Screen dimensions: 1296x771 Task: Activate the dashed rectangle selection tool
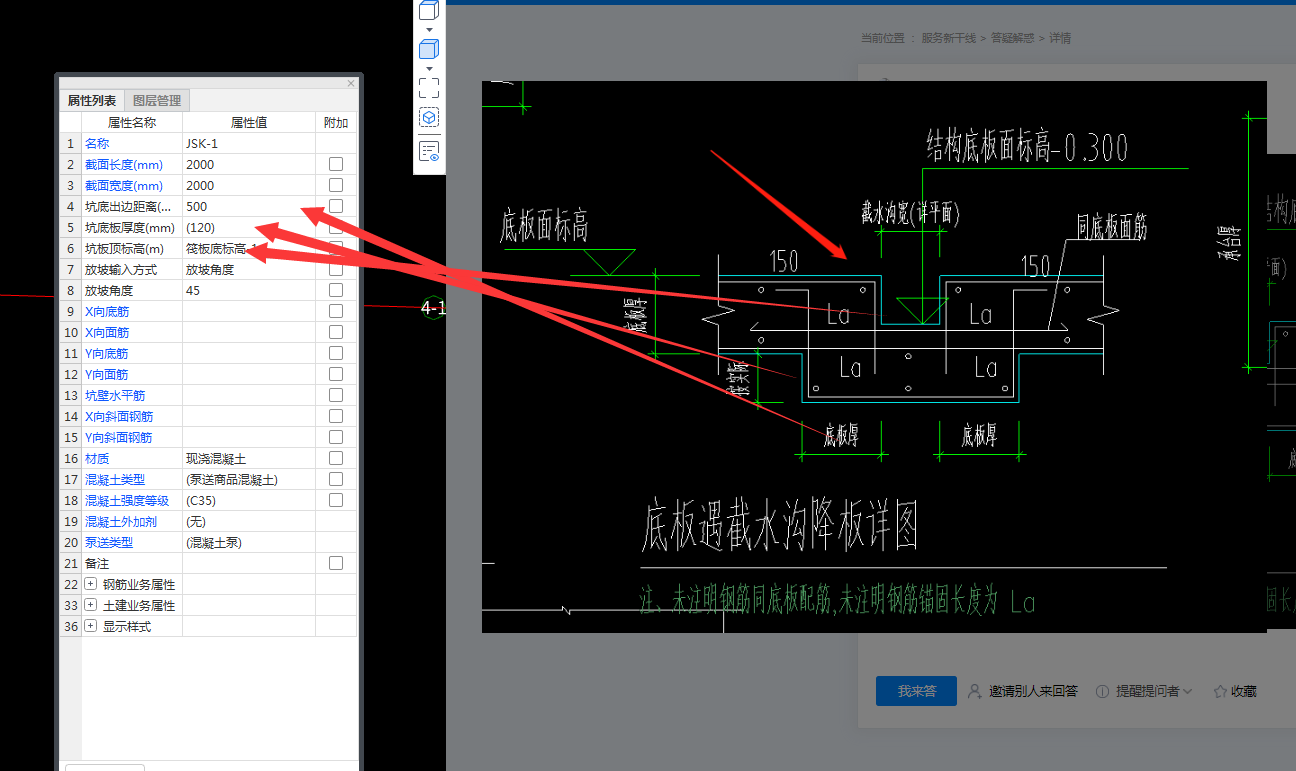click(x=429, y=87)
